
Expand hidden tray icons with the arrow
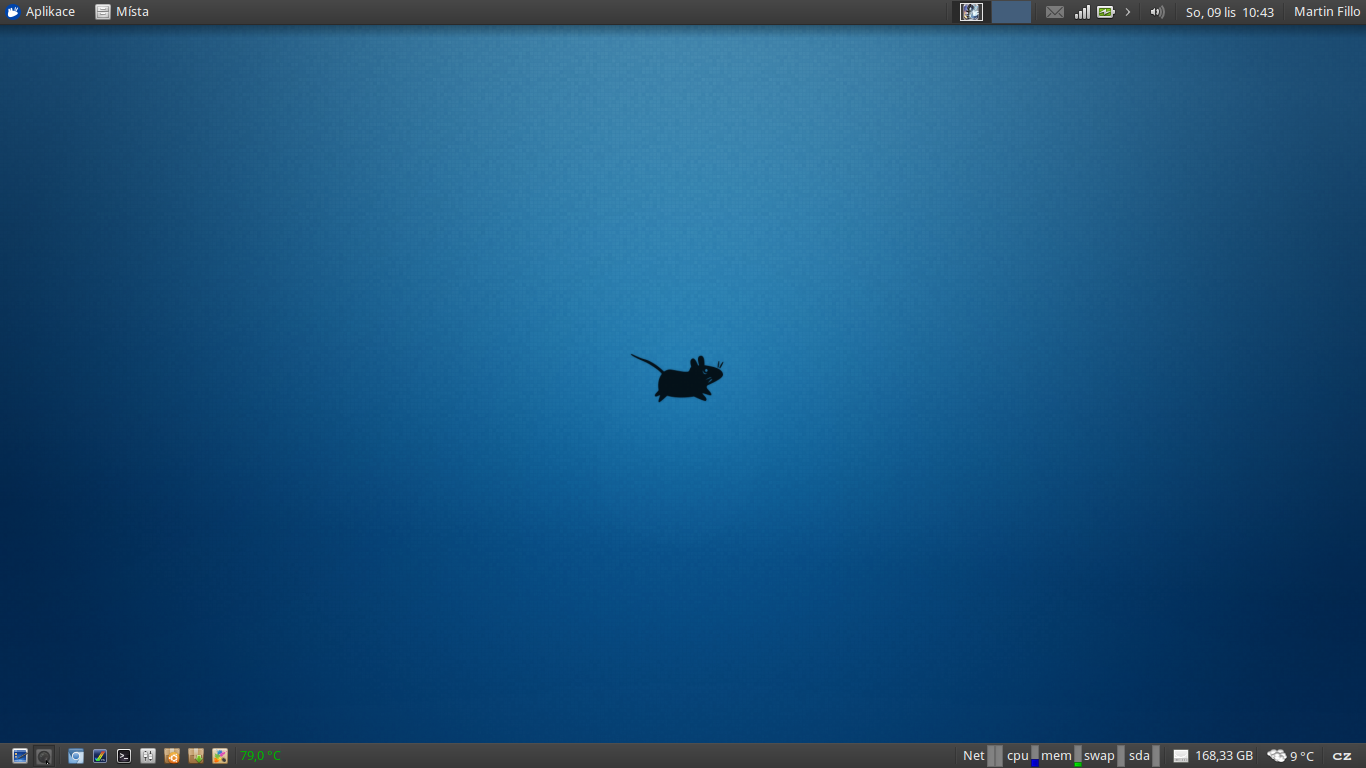click(1128, 12)
